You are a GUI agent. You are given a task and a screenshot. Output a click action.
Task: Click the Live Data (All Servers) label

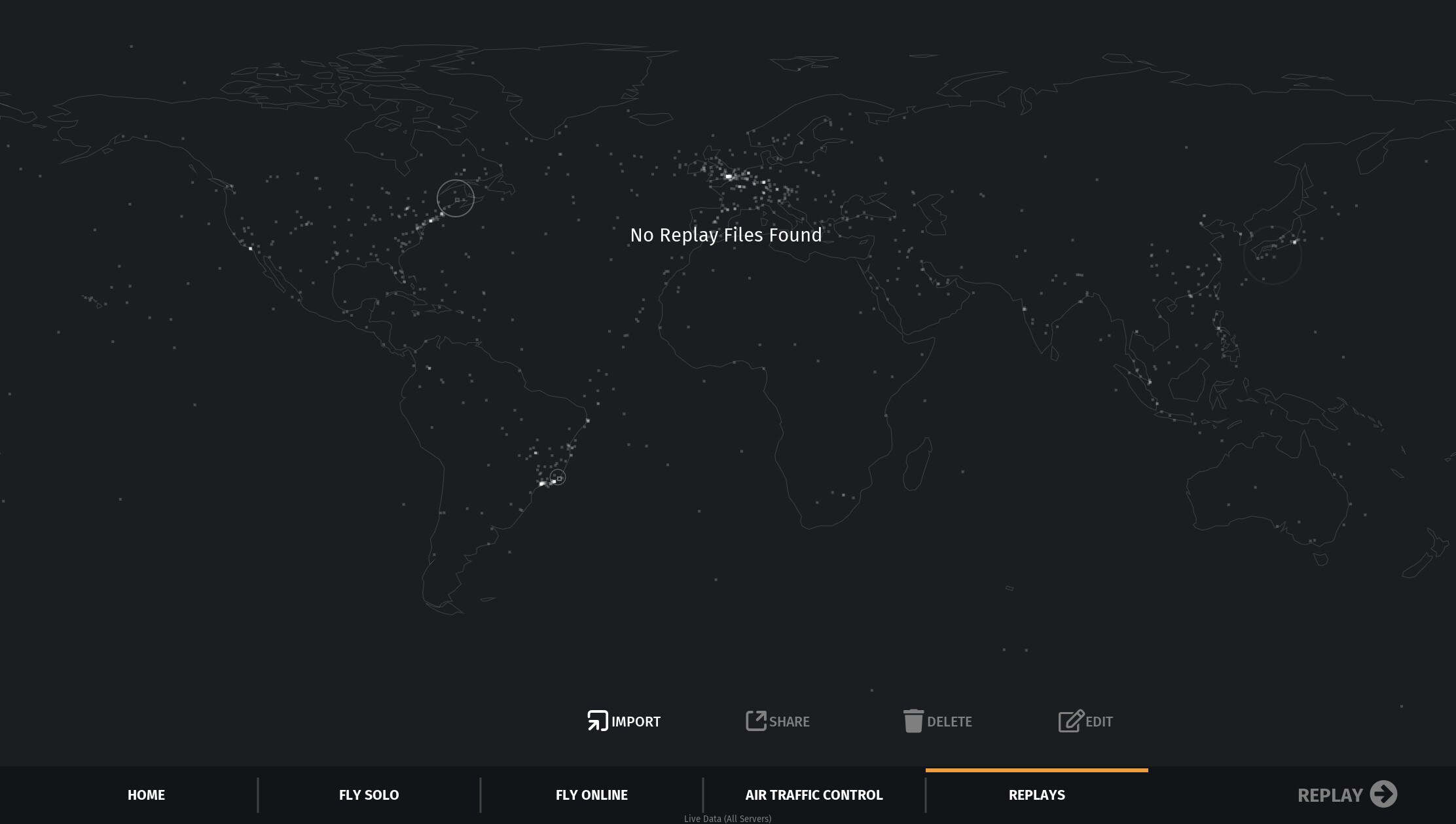pyautogui.click(x=727, y=819)
